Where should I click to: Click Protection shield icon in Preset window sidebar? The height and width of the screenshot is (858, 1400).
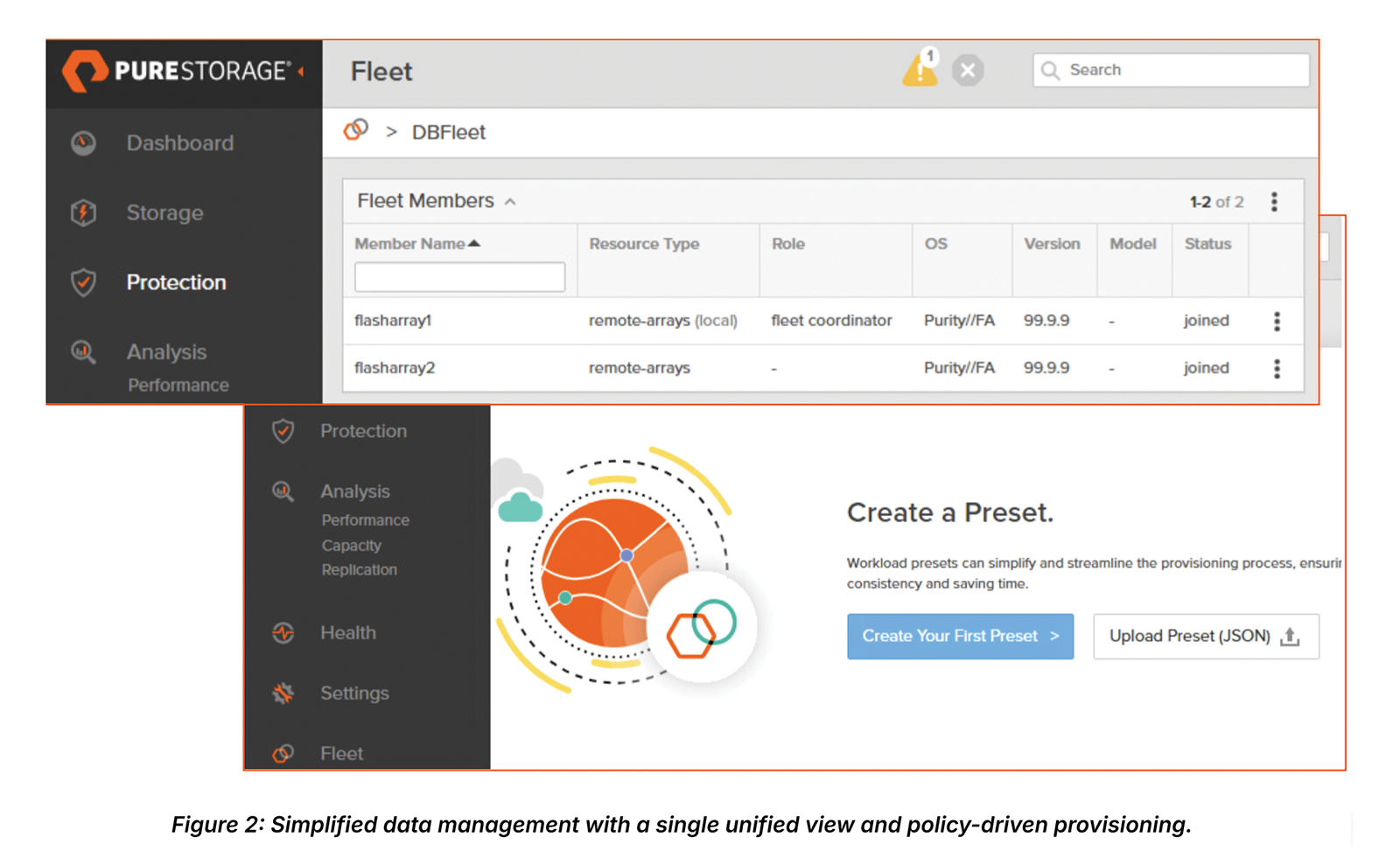coord(283,431)
